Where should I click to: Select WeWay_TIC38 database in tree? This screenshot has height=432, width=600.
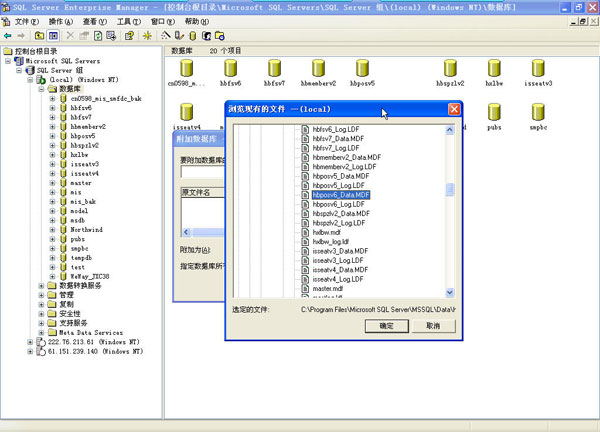pos(90,277)
